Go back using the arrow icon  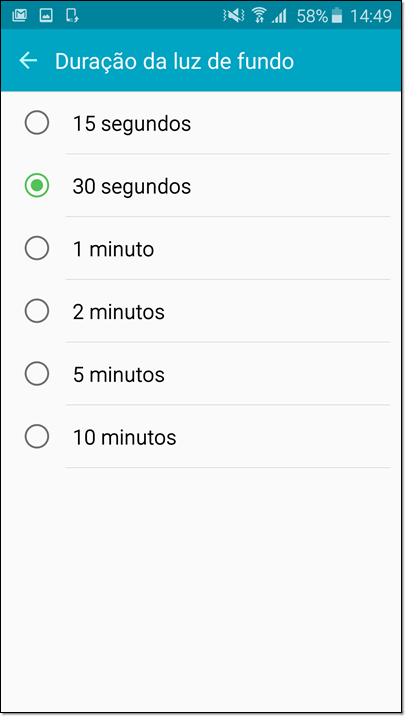[28, 60]
